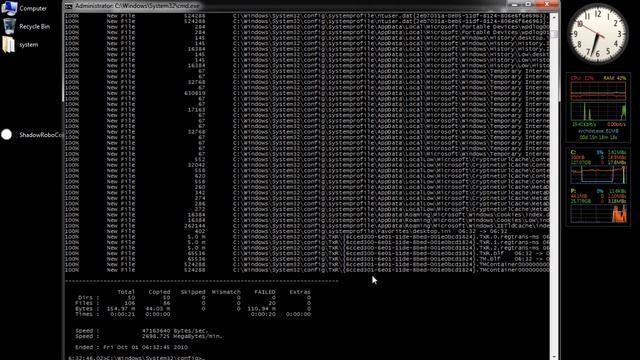This screenshot has width=640, height=360.
Task: Click the scrollbar down arrow in cmd window
Action: coord(554,356)
